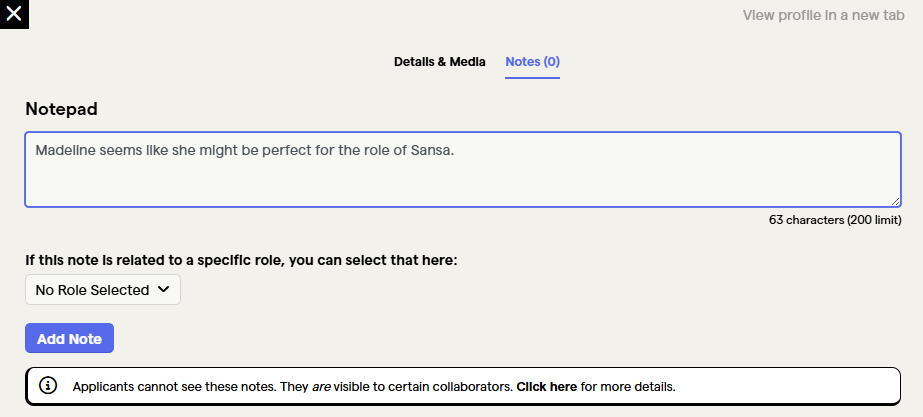The width and height of the screenshot is (923, 417).
Task: Select the Notes (0) tab
Action: tap(533, 62)
